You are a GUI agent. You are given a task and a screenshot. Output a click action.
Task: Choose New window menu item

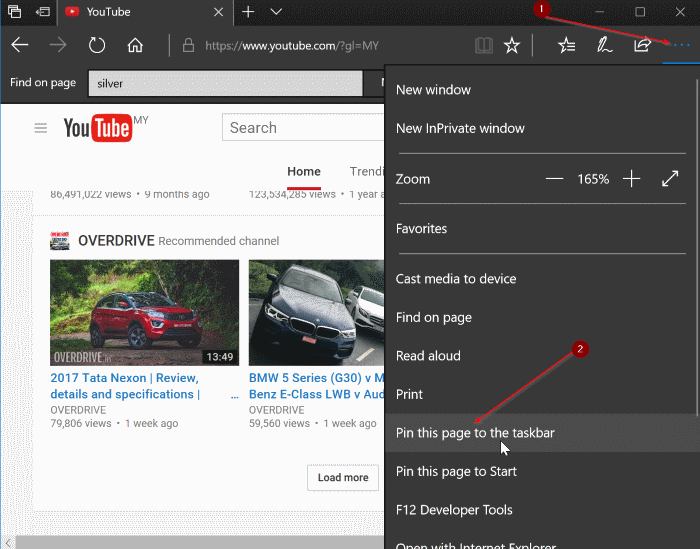tap(541, 90)
